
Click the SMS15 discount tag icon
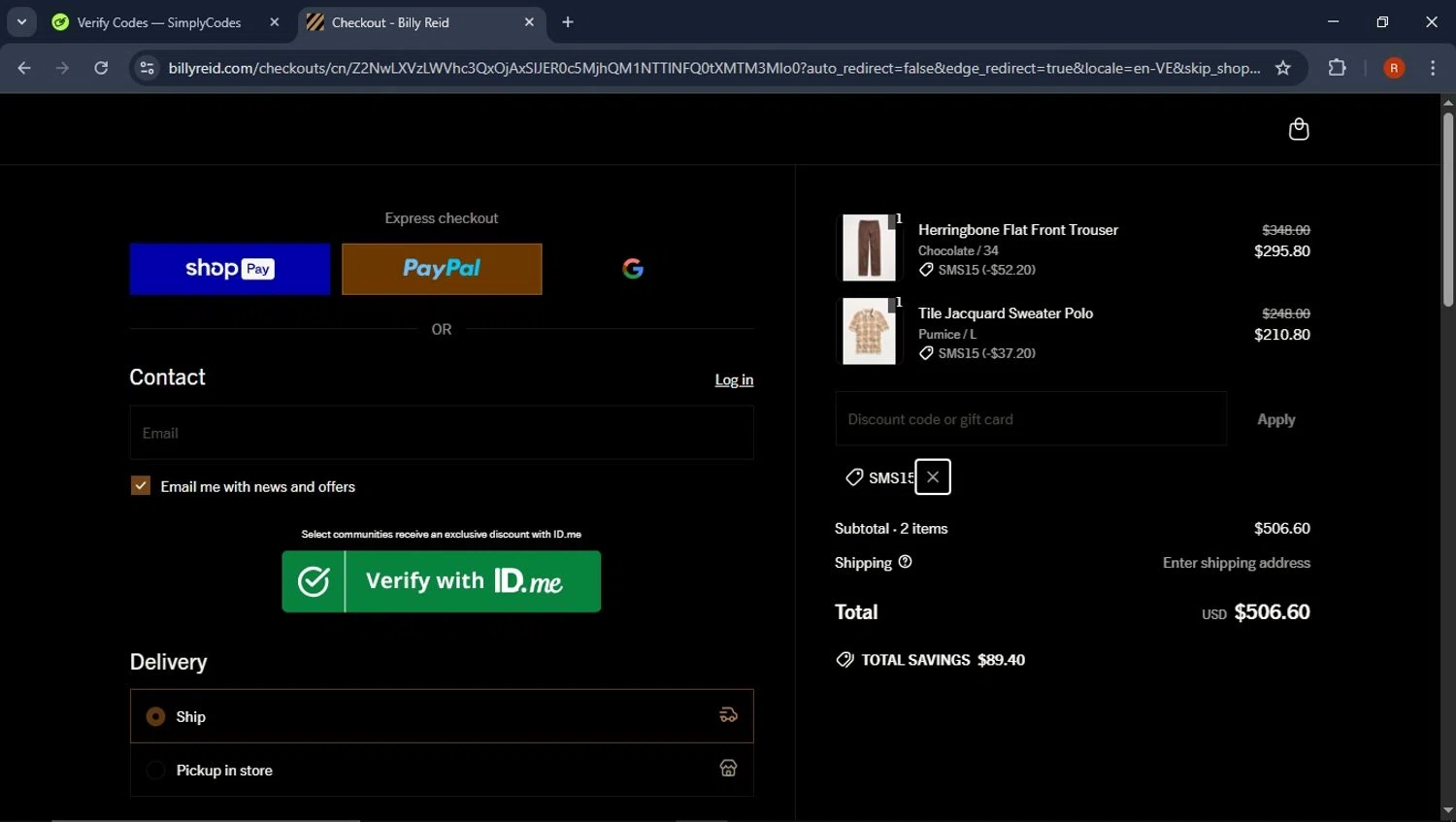click(x=854, y=477)
